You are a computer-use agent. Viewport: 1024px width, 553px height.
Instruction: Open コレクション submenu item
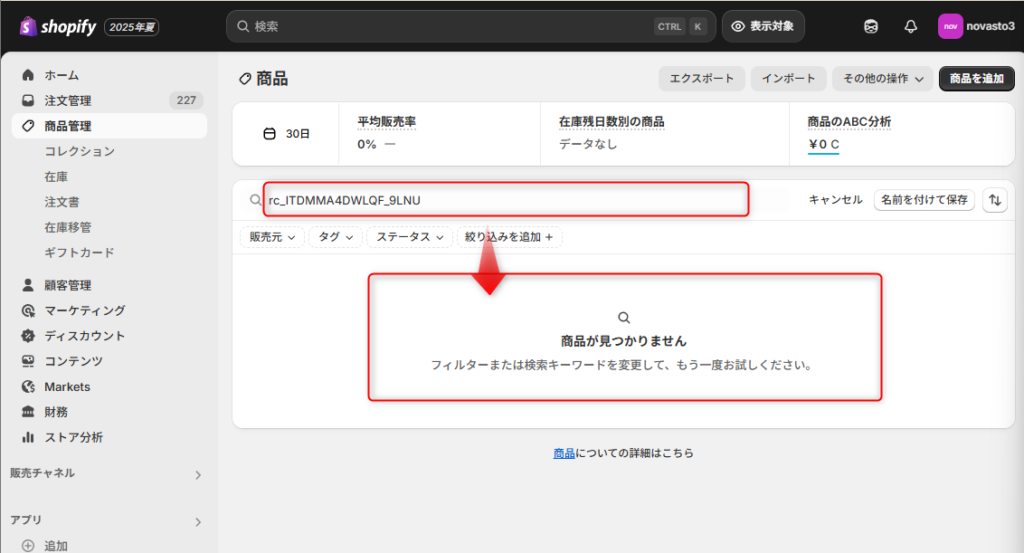[x=80, y=151]
